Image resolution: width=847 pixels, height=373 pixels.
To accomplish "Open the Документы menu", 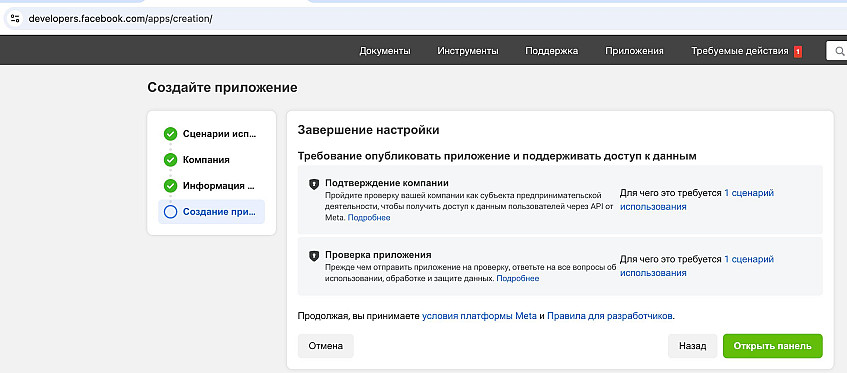I will point(385,51).
